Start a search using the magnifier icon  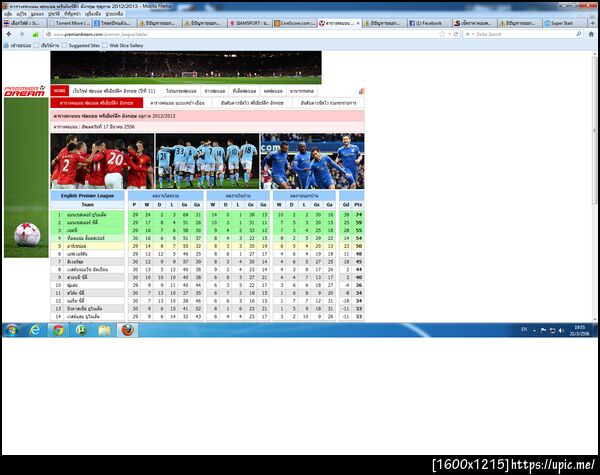point(579,34)
